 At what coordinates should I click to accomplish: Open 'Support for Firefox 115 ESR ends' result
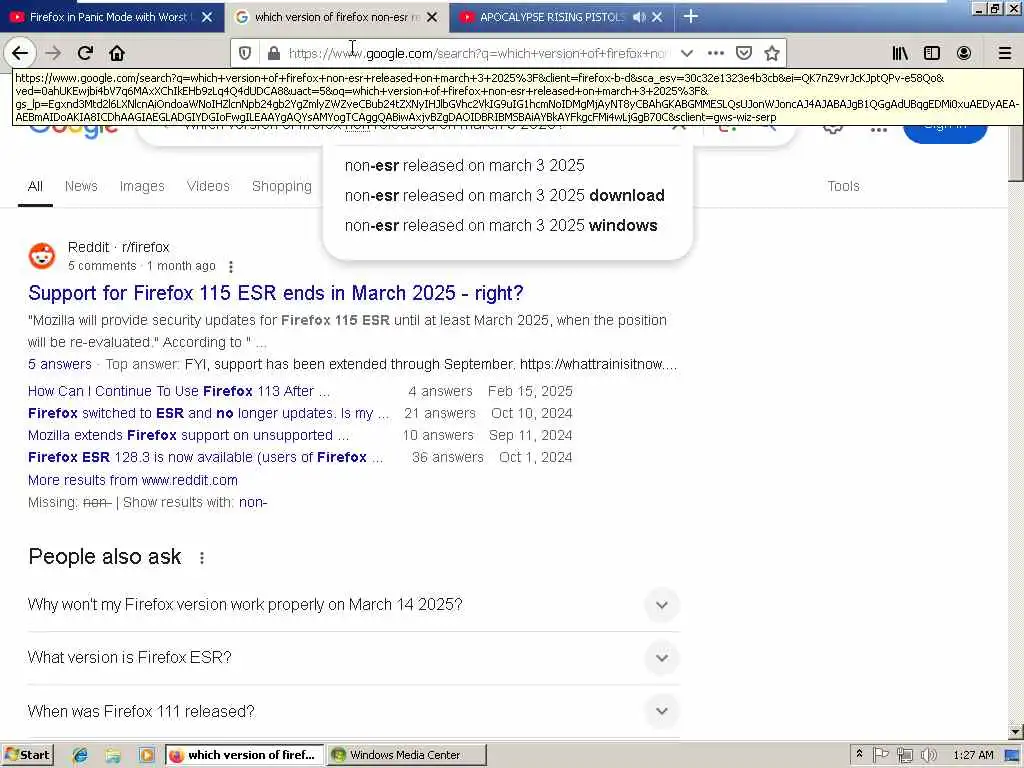coord(276,293)
